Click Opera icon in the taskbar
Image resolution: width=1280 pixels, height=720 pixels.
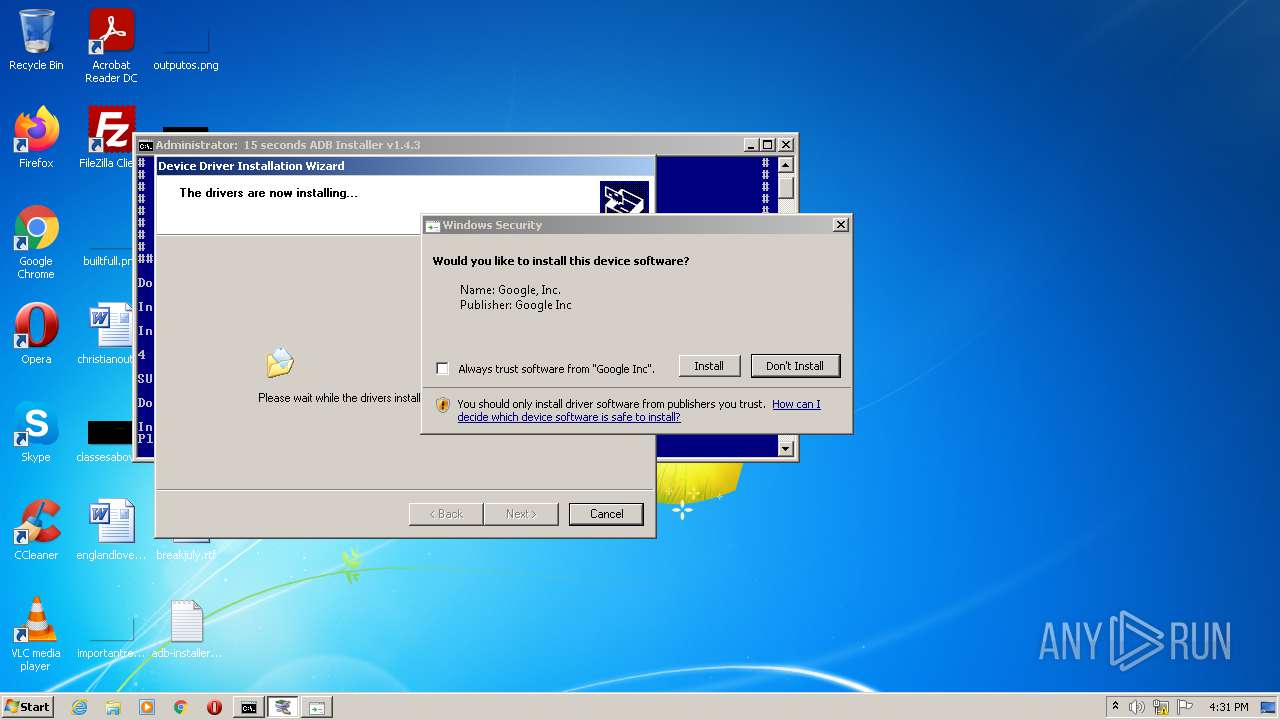[x=214, y=707]
